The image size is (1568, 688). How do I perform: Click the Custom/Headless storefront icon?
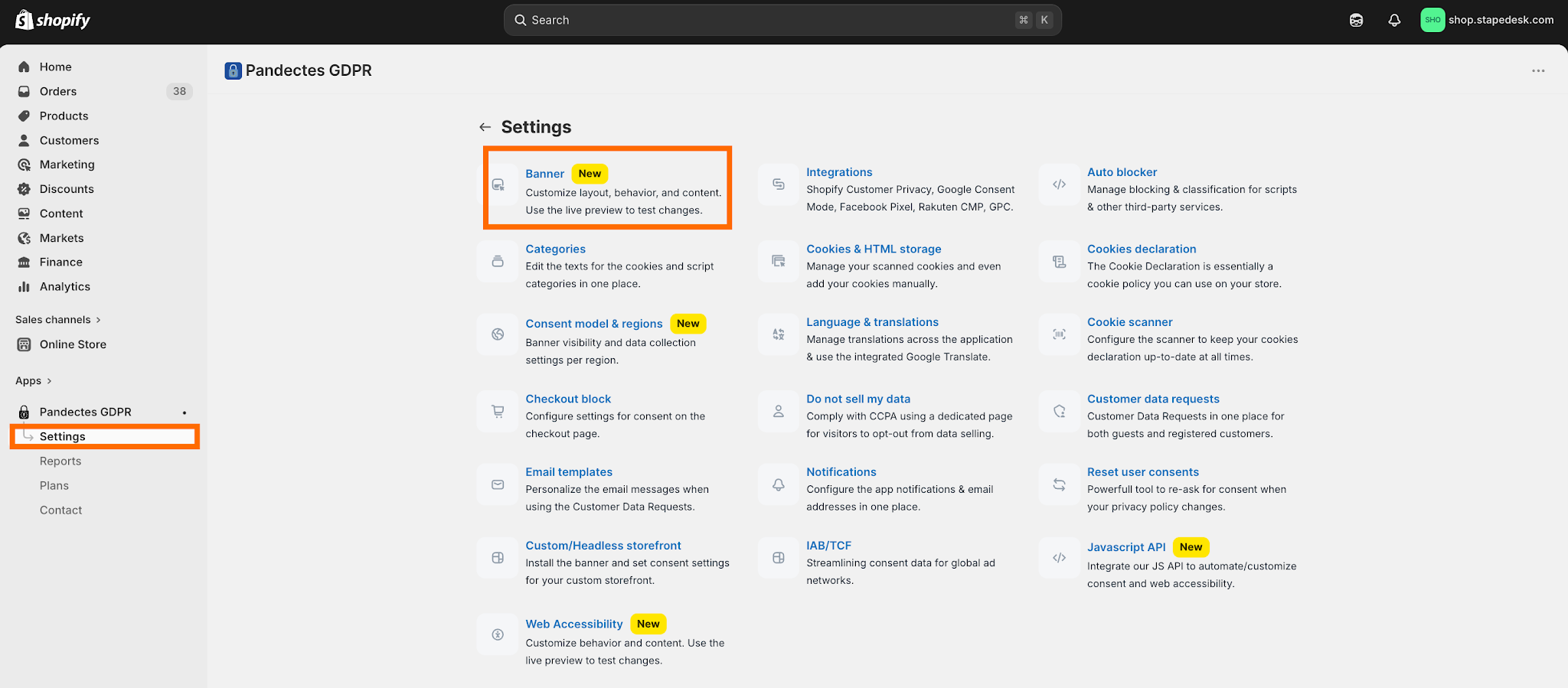coord(498,558)
